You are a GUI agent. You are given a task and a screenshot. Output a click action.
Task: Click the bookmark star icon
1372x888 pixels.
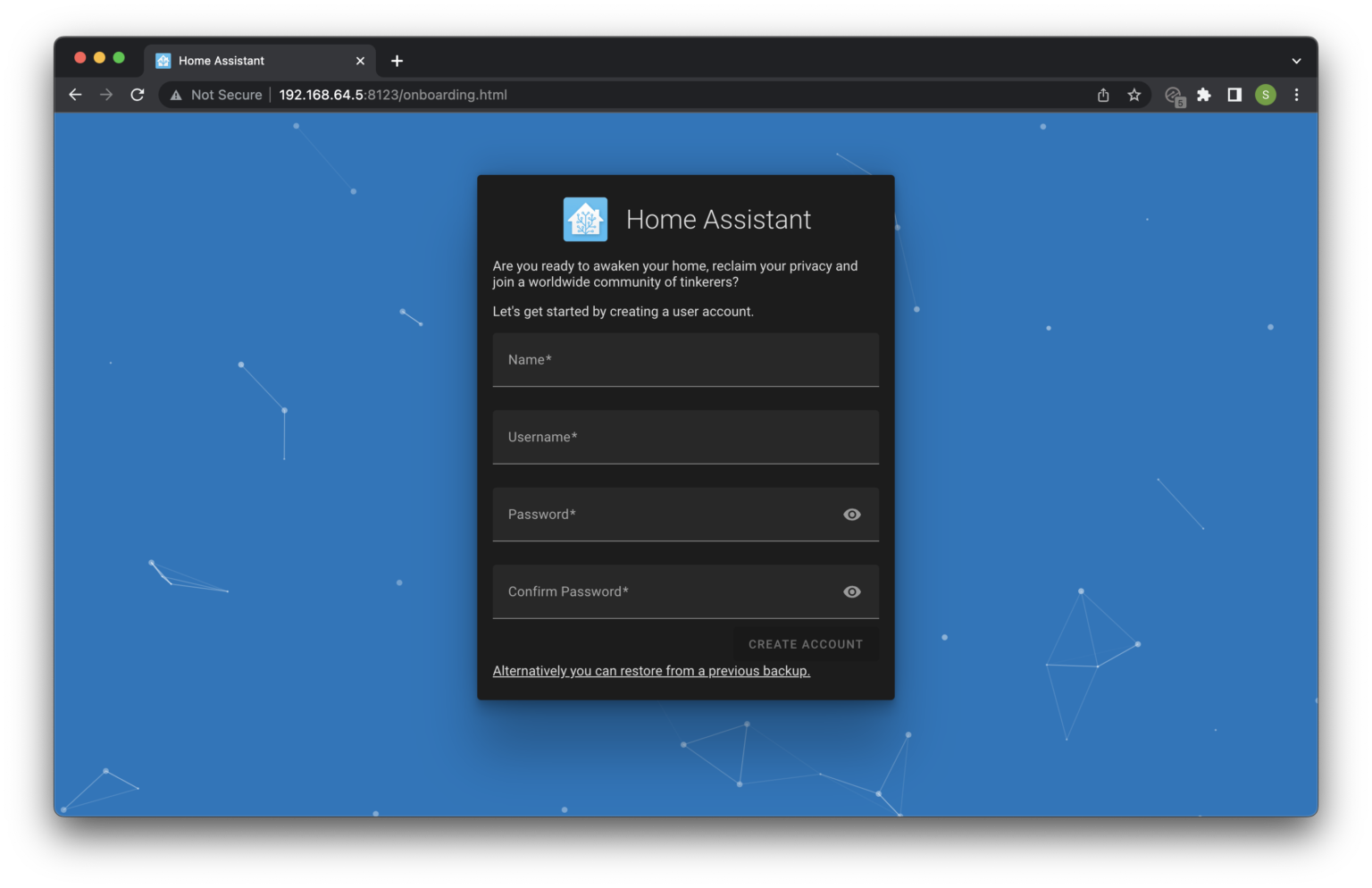tap(1134, 95)
